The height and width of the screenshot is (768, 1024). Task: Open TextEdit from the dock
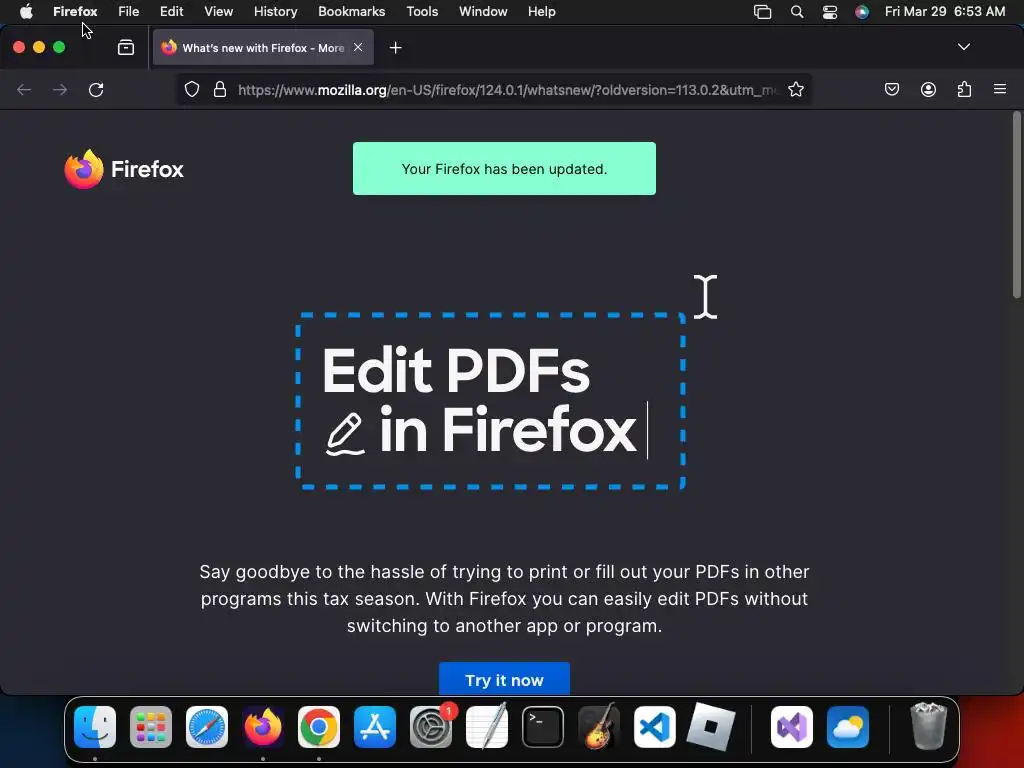(x=487, y=727)
